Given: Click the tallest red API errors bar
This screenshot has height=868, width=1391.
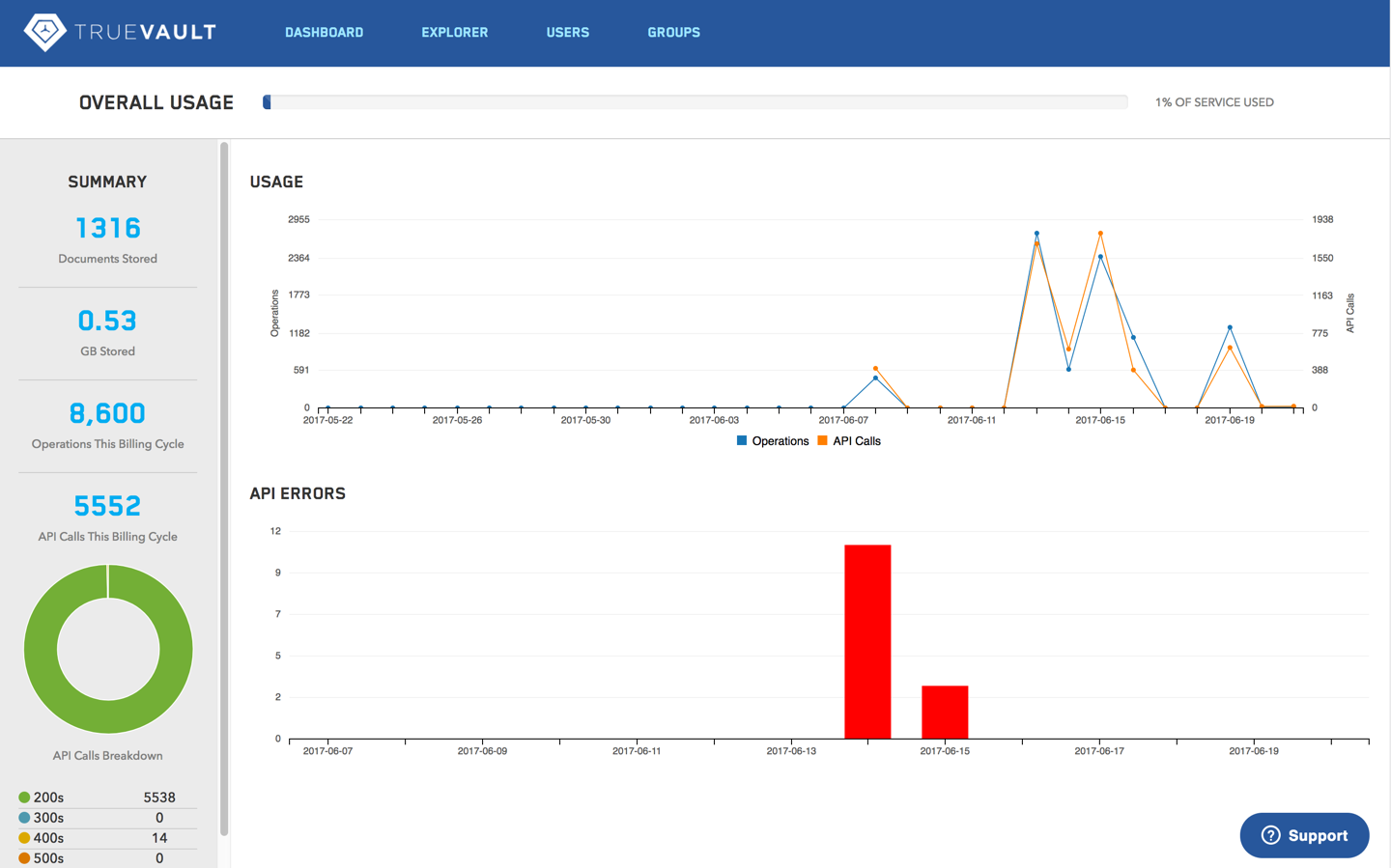Looking at the screenshot, I should (x=867, y=642).
